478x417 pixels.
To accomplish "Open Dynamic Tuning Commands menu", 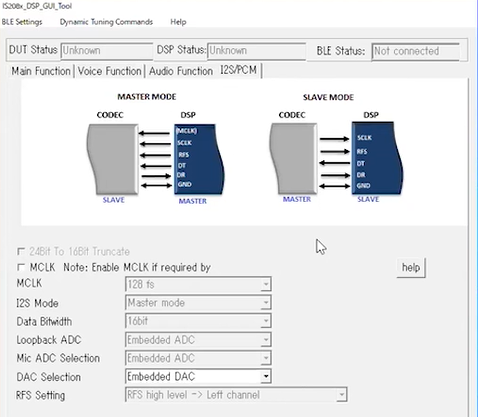I will [106, 22].
